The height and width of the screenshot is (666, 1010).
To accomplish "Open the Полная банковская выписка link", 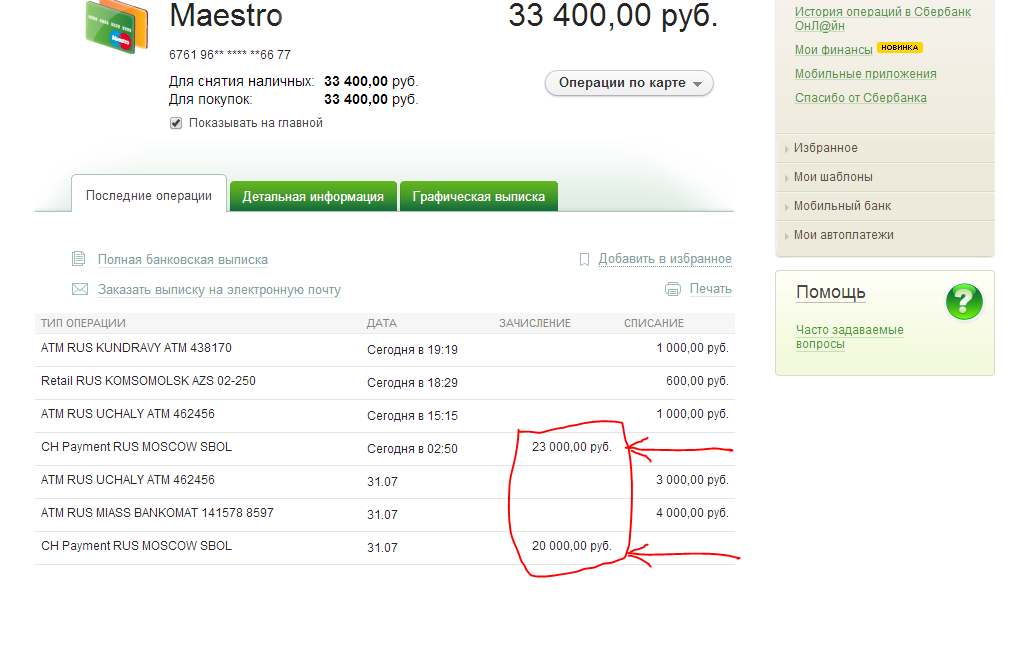I will (182, 260).
